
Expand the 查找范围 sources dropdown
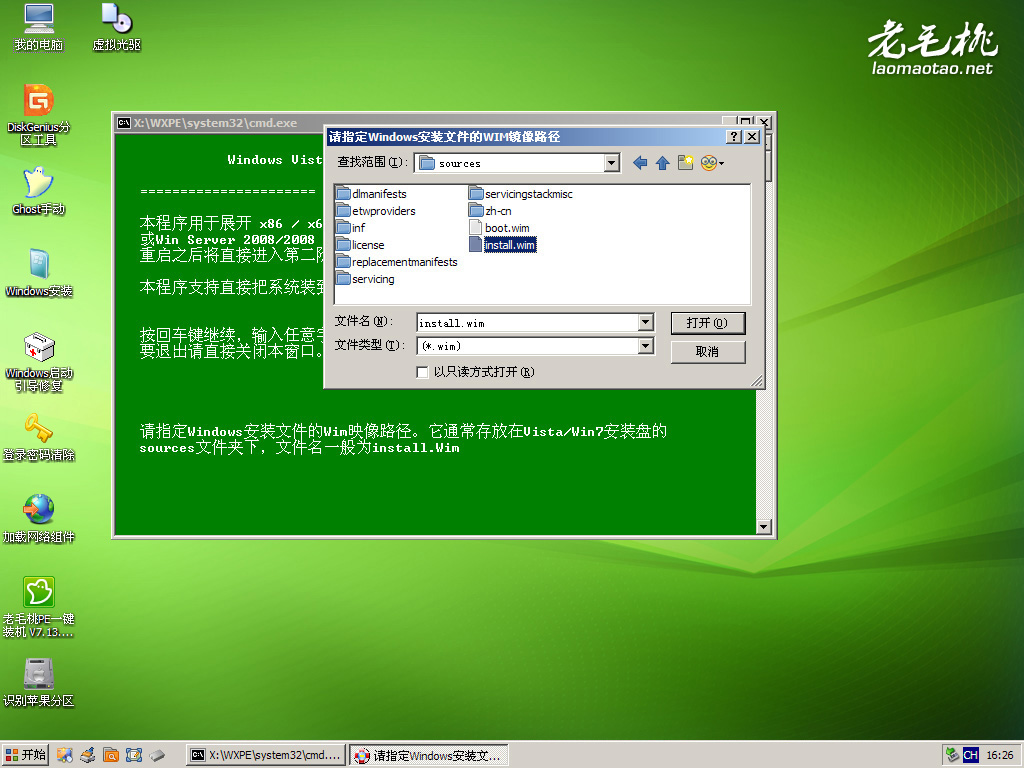pyautogui.click(x=611, y=163)
